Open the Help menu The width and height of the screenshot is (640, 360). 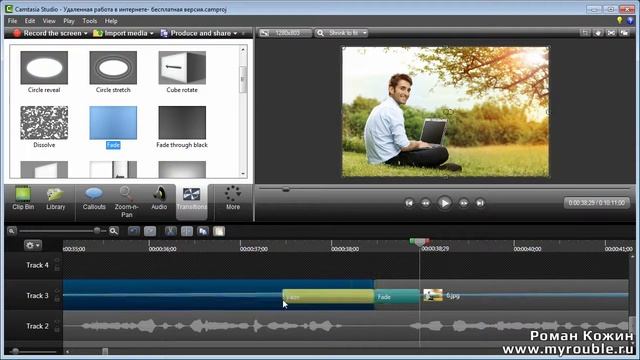(x=111, y=21)
